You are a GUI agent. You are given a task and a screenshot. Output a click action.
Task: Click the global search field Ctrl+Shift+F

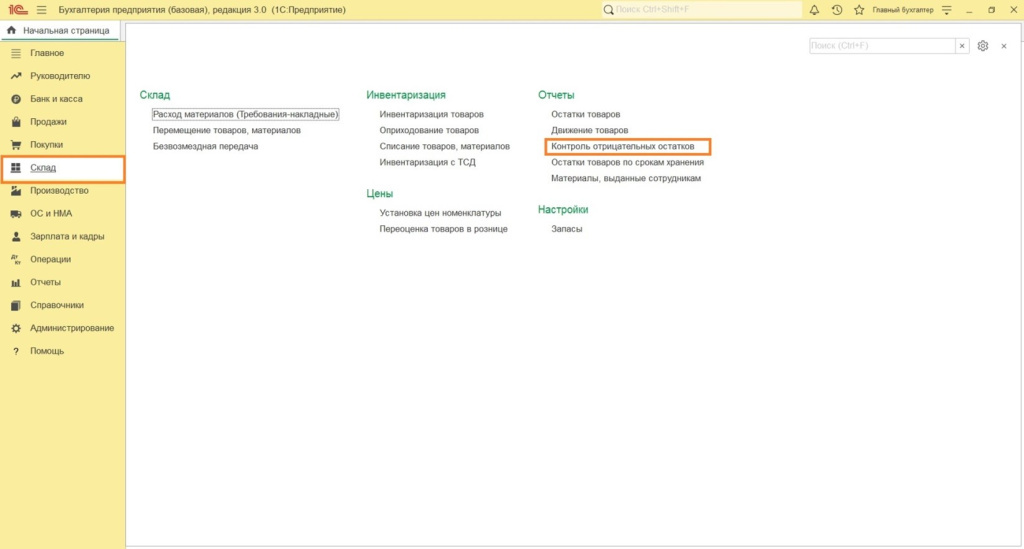(x=700, y=10)
